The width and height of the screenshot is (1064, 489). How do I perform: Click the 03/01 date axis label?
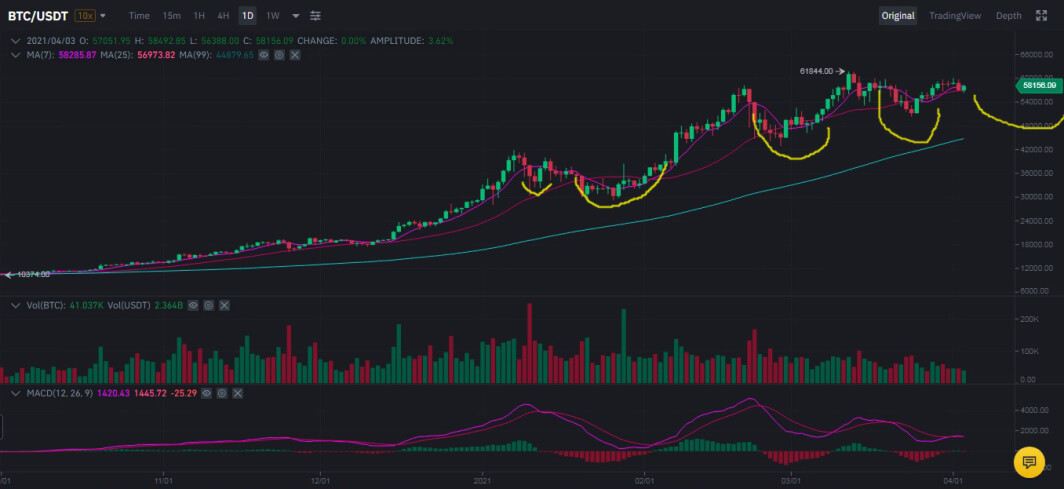(791, 480)
